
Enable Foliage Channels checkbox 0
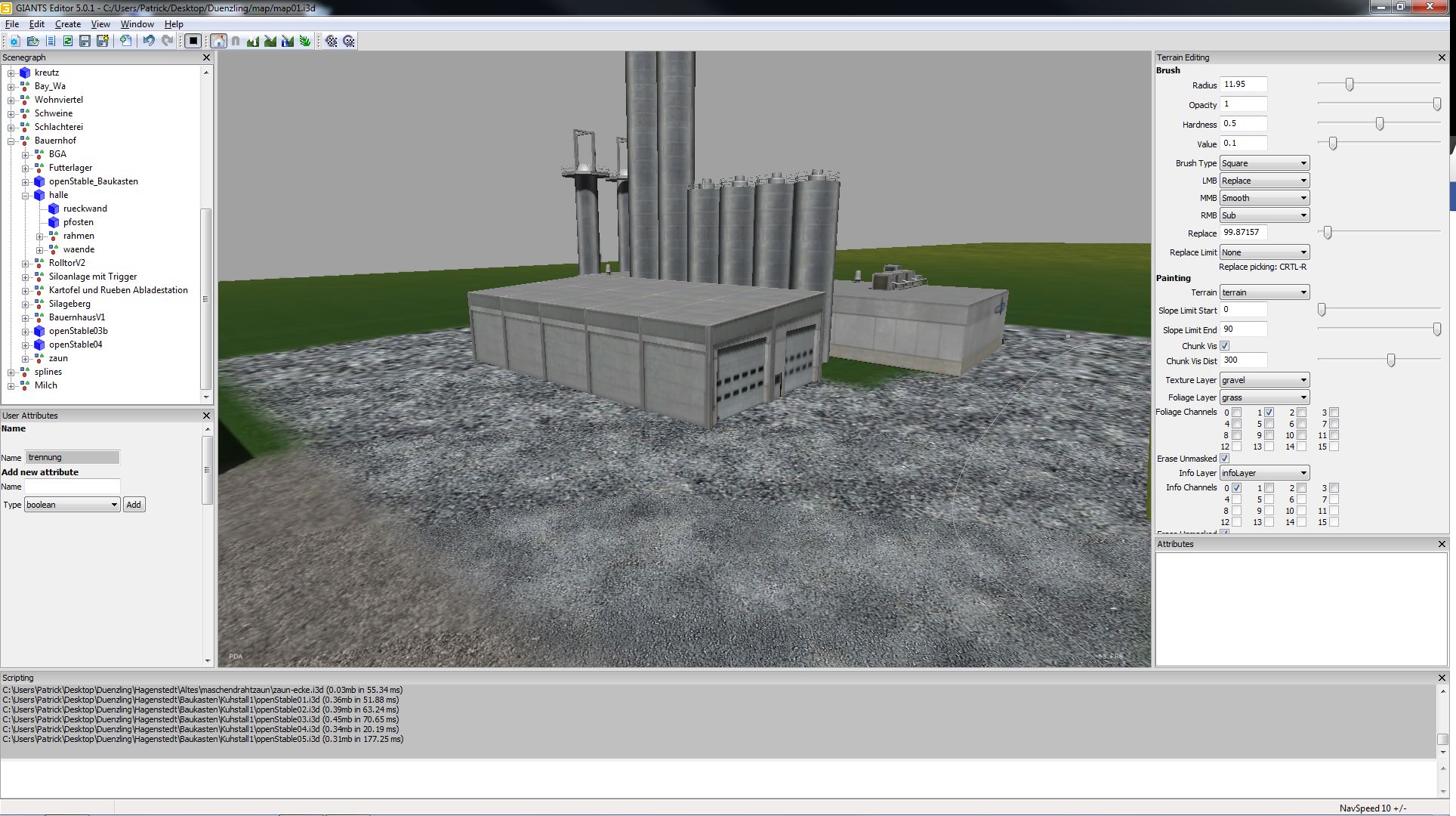(x=1237, y=413)
